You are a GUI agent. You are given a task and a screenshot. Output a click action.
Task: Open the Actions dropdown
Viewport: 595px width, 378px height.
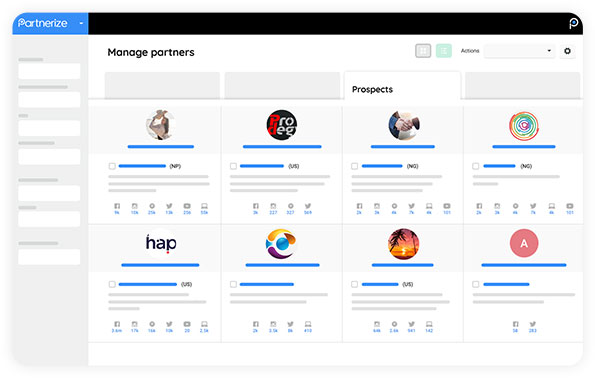pos(519,51)
